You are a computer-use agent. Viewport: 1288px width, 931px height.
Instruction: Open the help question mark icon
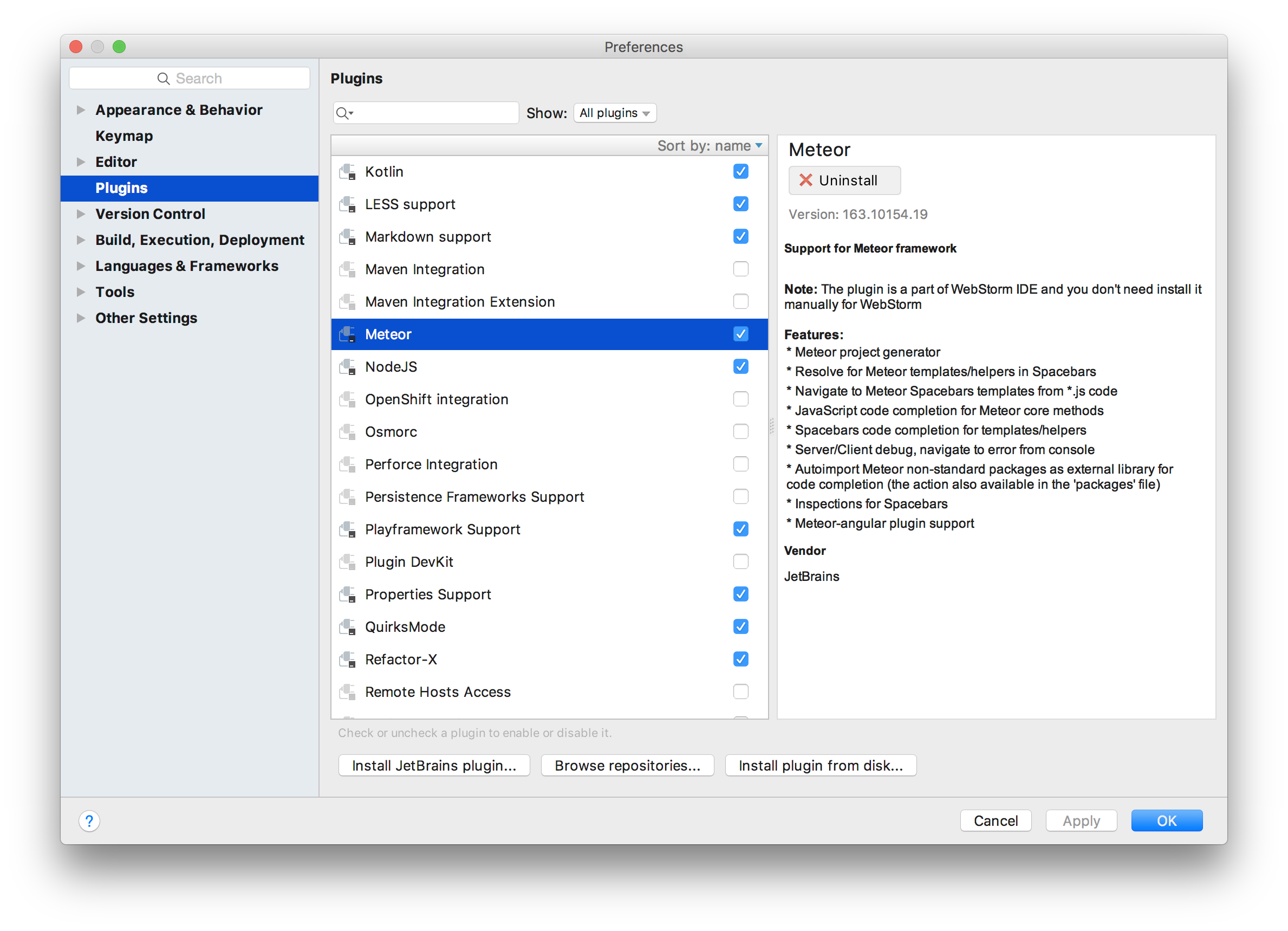point(89,821)
